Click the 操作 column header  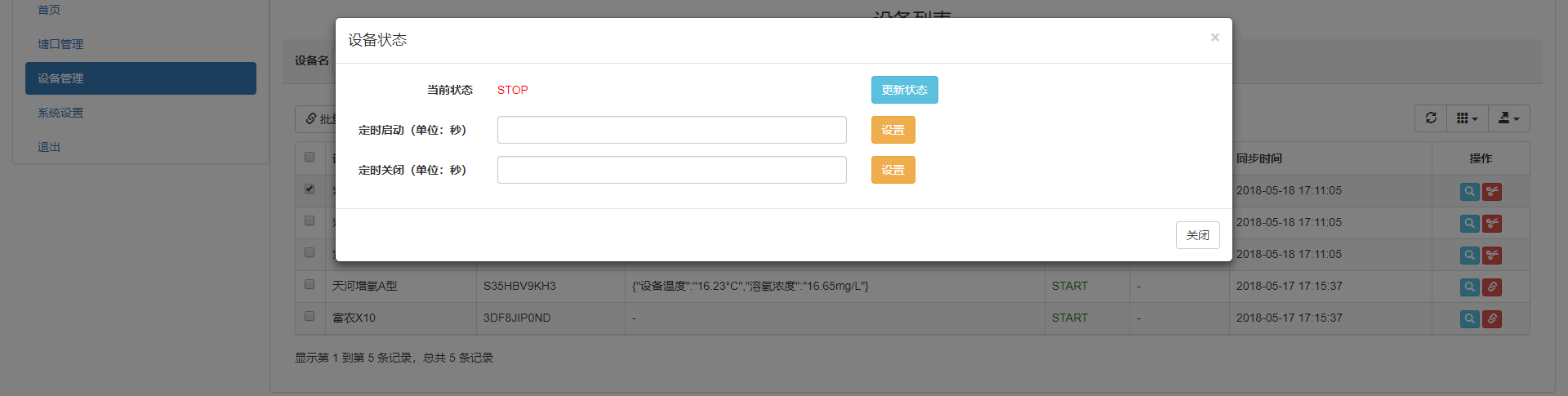1480,158
